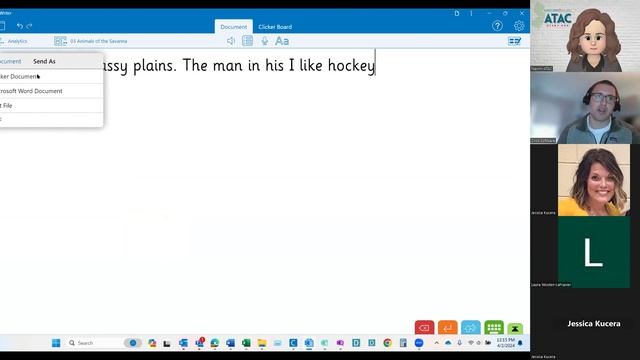
Task: Select the Document tab in dropdown menu
Action: point(10,61)
